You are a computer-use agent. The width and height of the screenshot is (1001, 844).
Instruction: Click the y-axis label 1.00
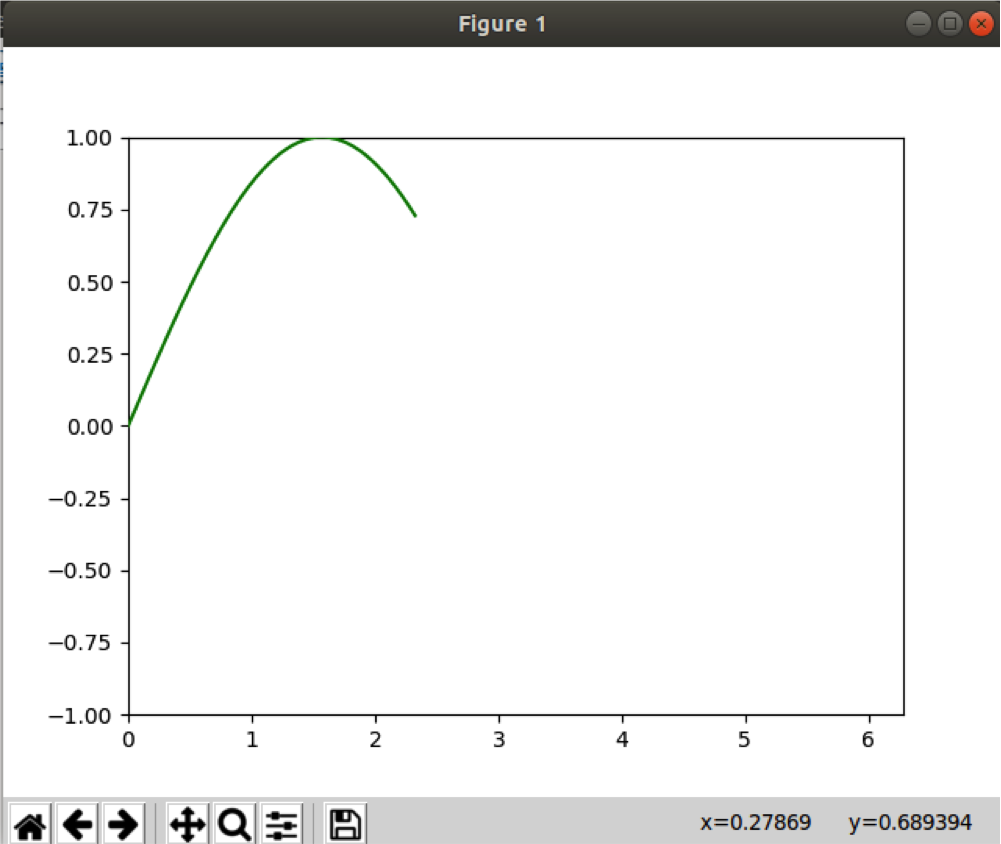[89, 138]
